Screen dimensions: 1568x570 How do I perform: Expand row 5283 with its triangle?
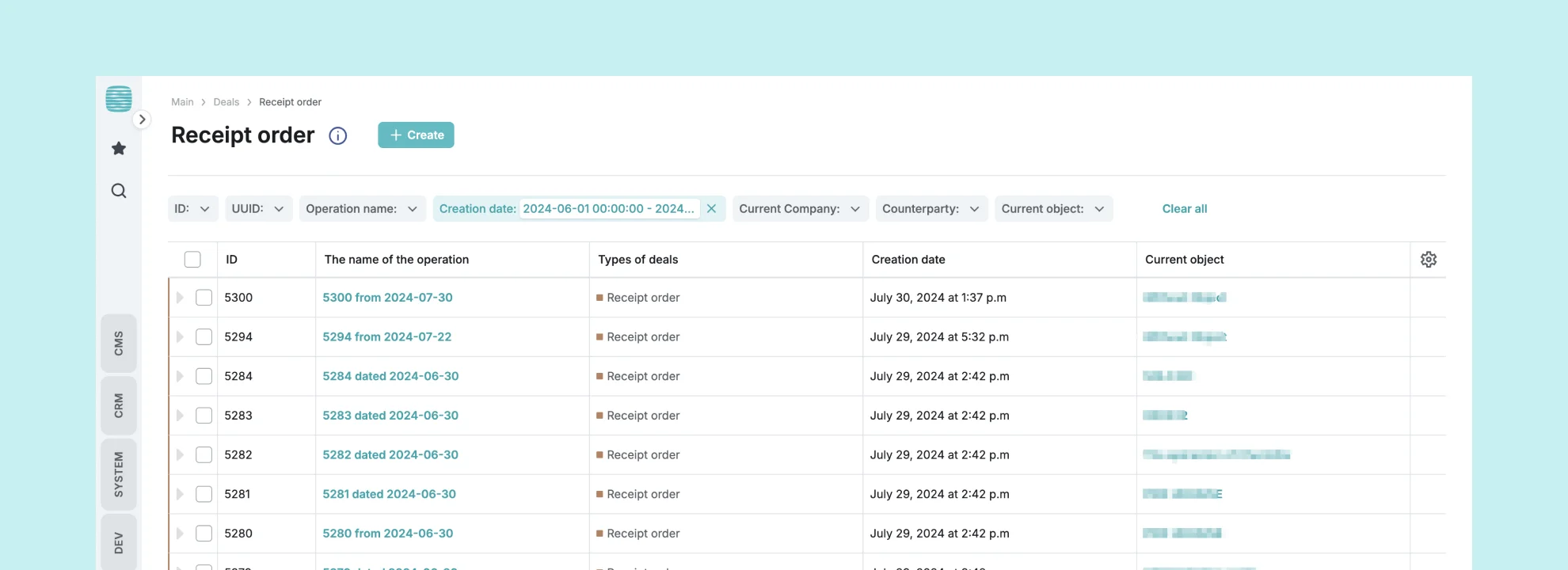(180, 416)
